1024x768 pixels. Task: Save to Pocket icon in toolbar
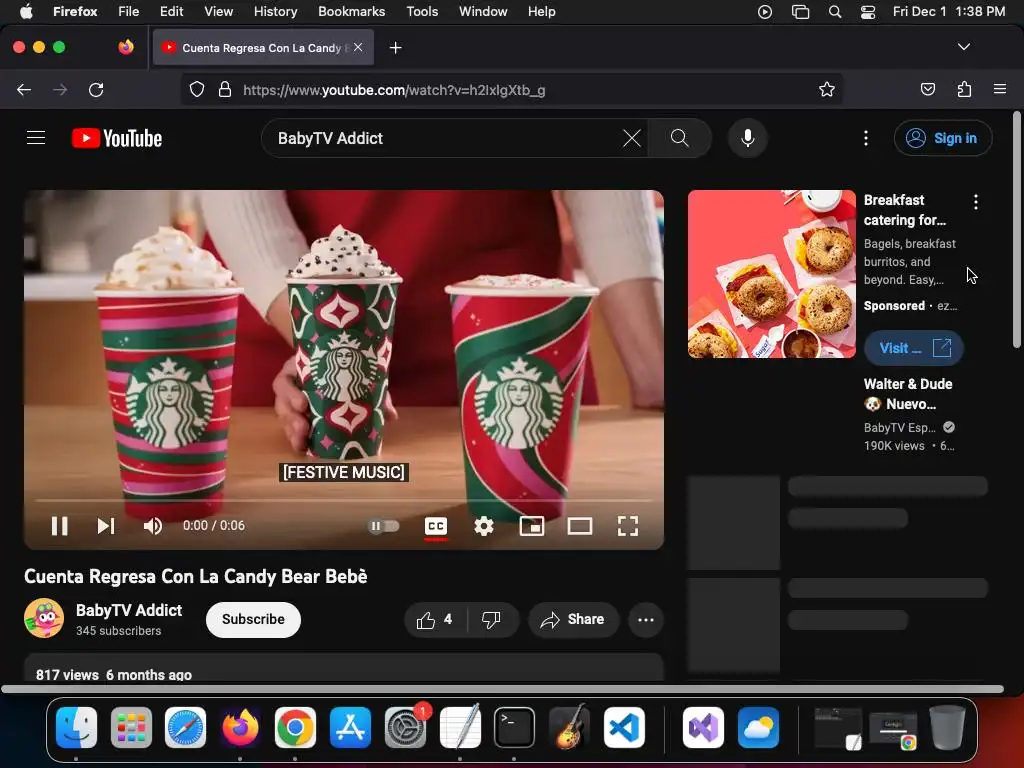tap(927, 89)
